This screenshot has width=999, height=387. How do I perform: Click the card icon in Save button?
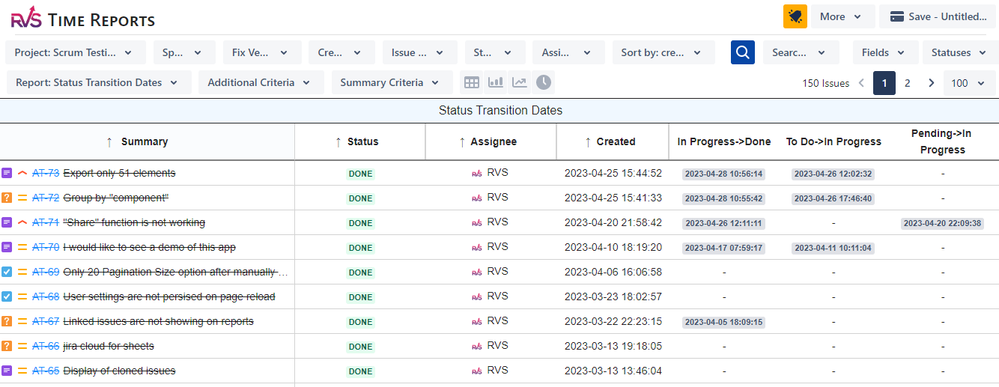tap(897, 17)
